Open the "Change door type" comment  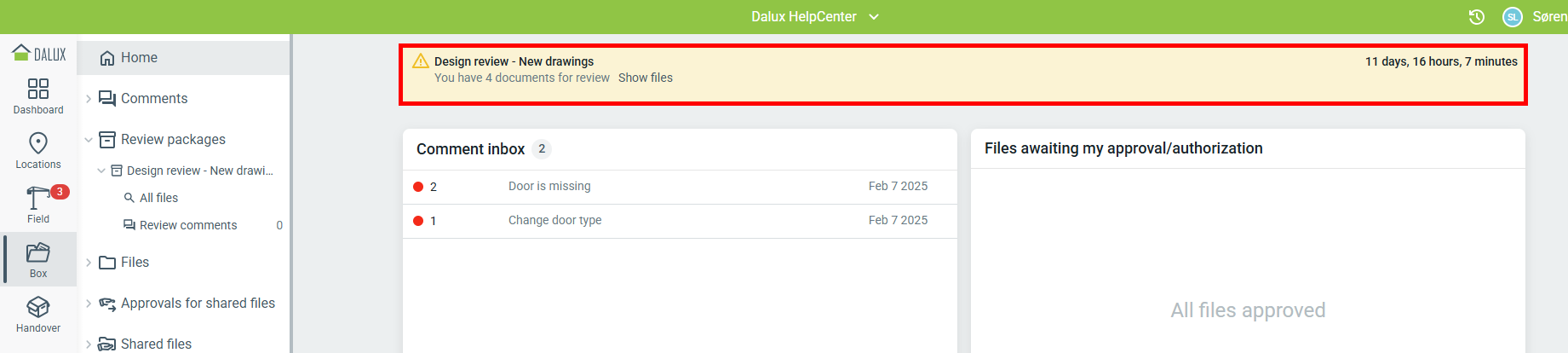(554, 220)
